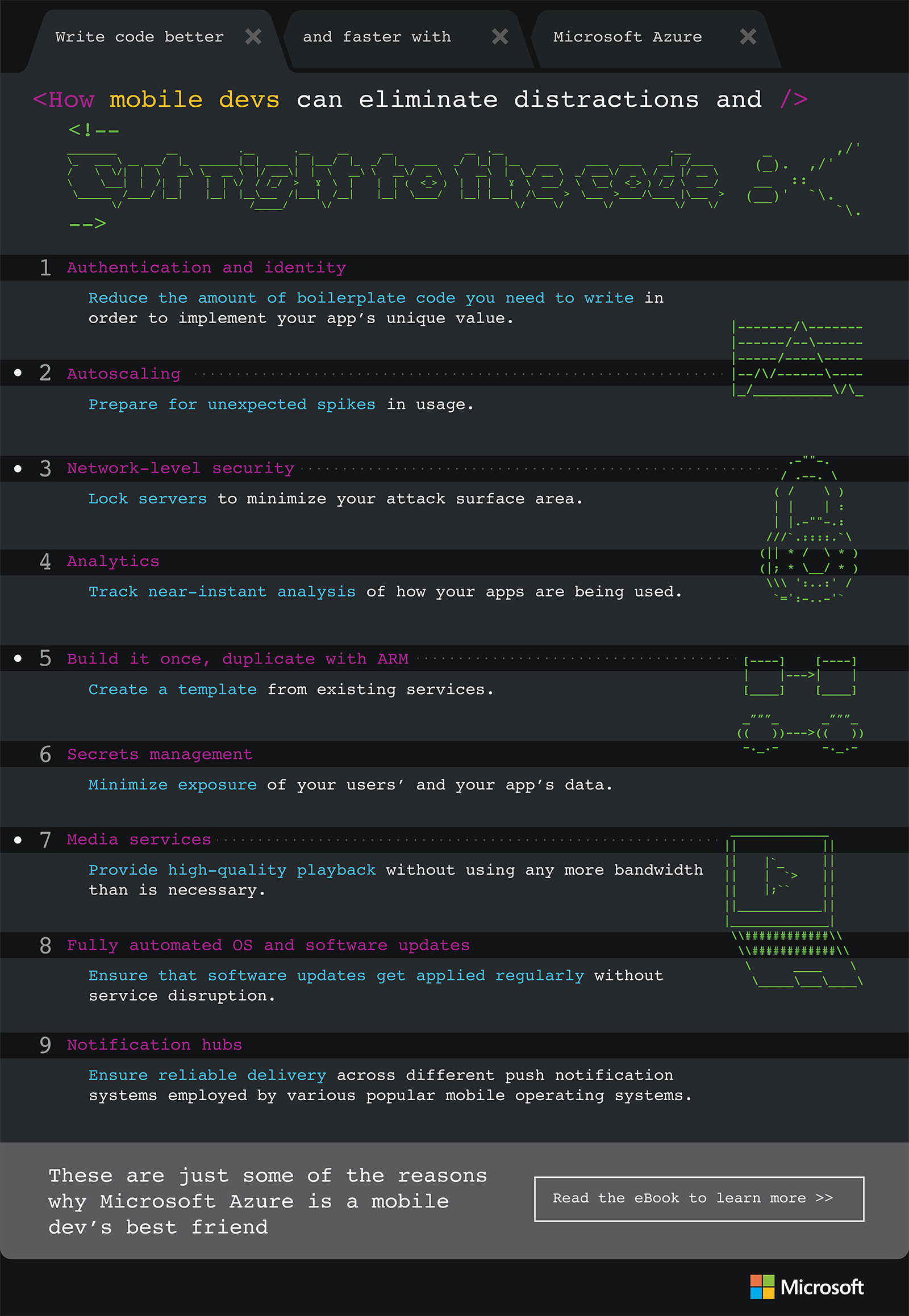Click 'Read the eBook to learn more' button

pyautogui.click(x=699, y=1198)
